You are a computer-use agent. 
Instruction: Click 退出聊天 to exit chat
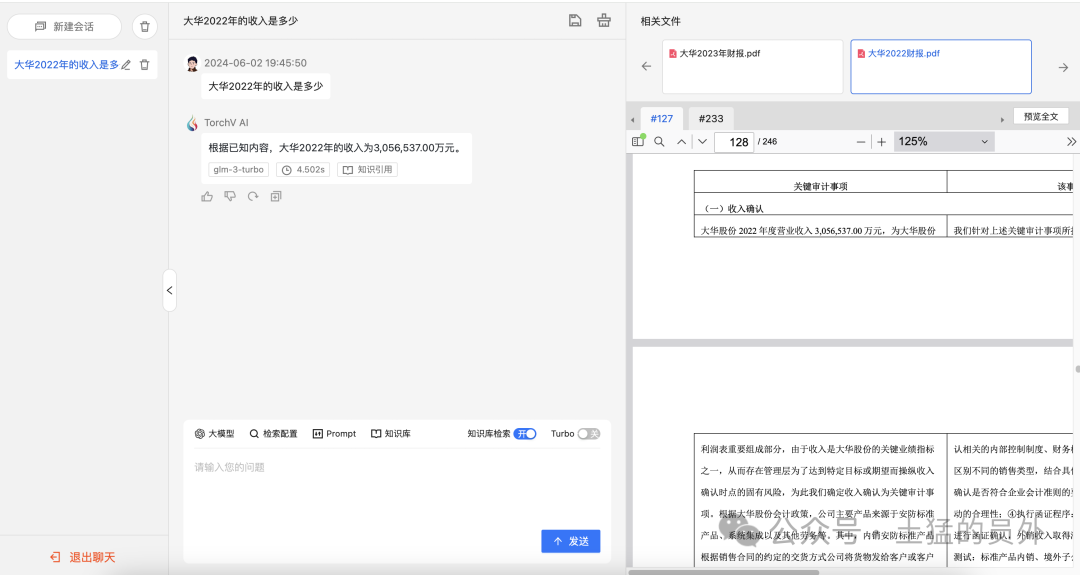83,557
